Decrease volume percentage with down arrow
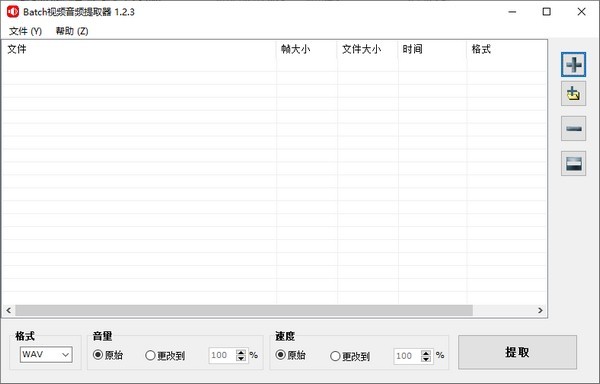This screenshot has width=600, height=384. tap(241, 358)
